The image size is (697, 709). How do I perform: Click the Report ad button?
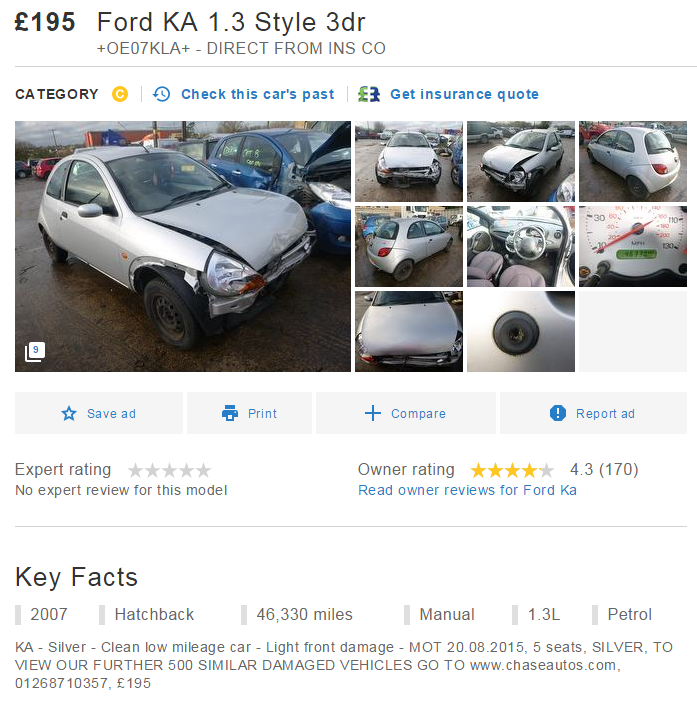[x=593, y=413]
